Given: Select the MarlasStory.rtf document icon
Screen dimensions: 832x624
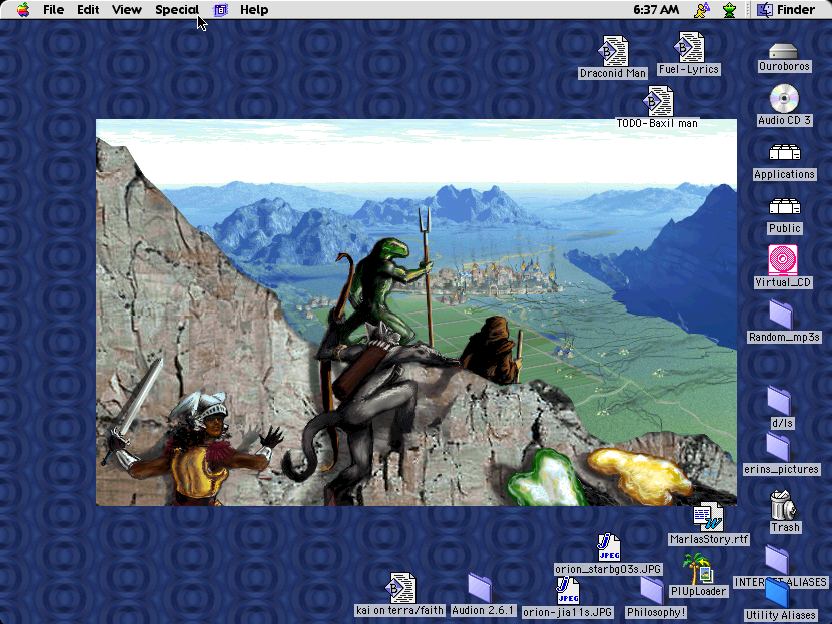Looking at the screenshot, I should point(708,518).
